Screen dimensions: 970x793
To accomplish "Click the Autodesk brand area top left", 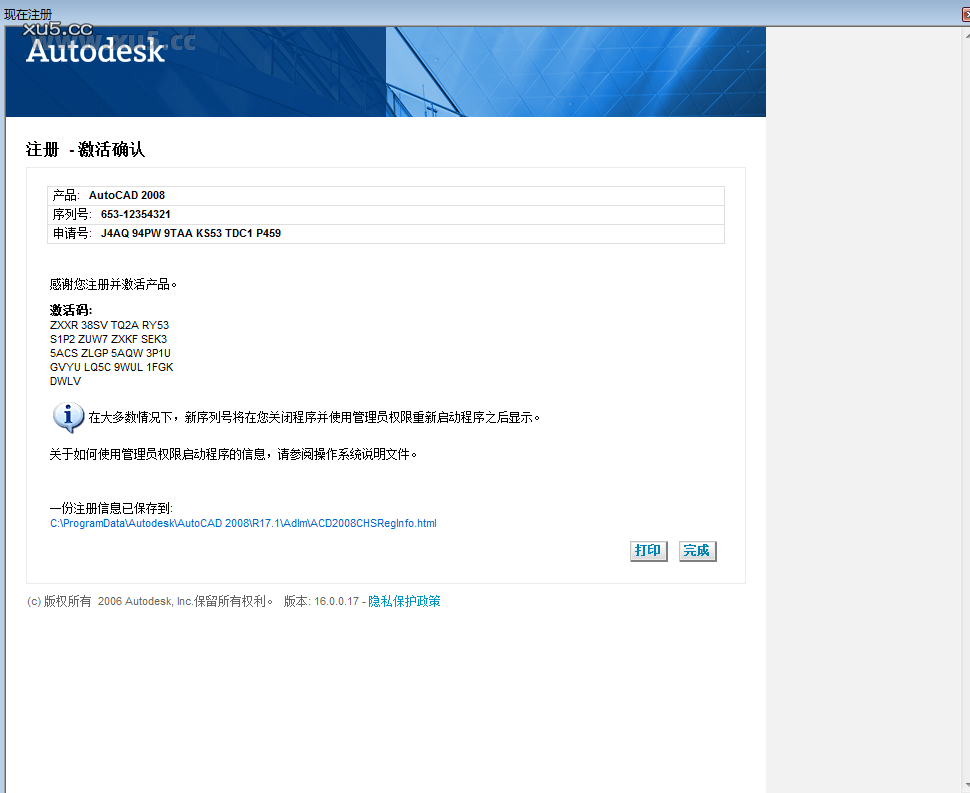I will (x=95, y=51).
